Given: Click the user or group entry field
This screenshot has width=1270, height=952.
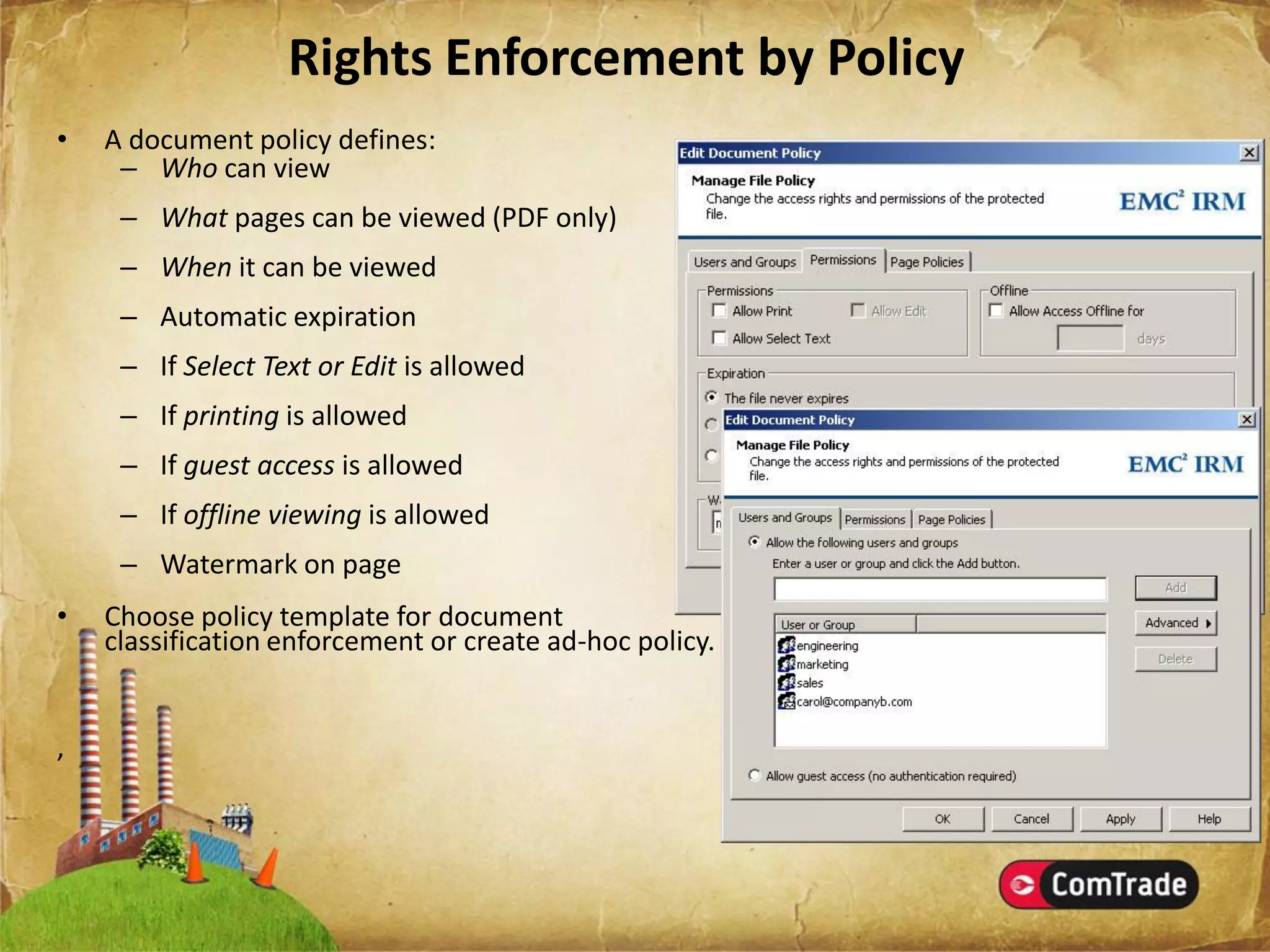Looking at the screenshot, I should click(x=939, y=589).
